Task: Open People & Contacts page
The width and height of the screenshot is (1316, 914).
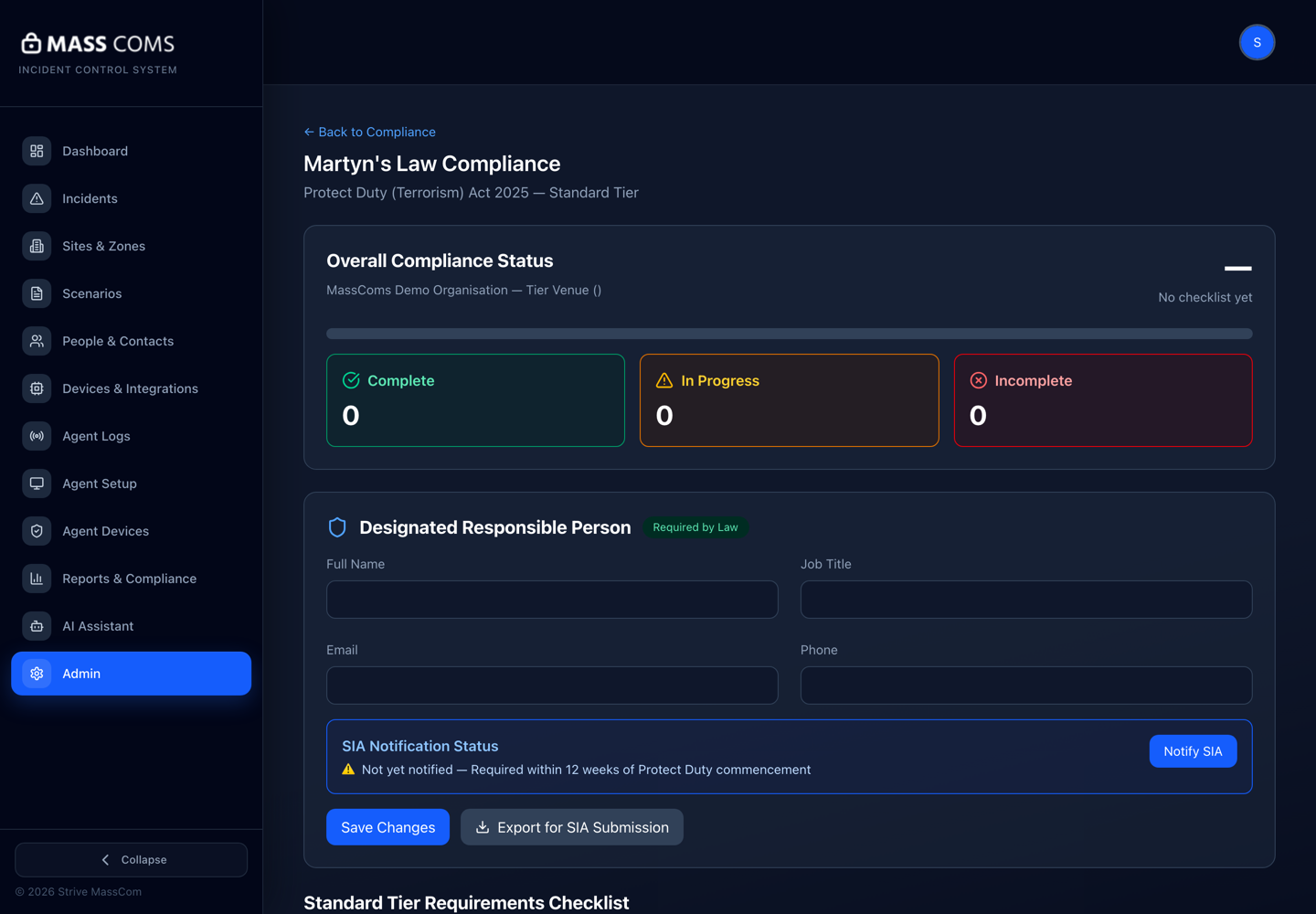Action: 131,341
